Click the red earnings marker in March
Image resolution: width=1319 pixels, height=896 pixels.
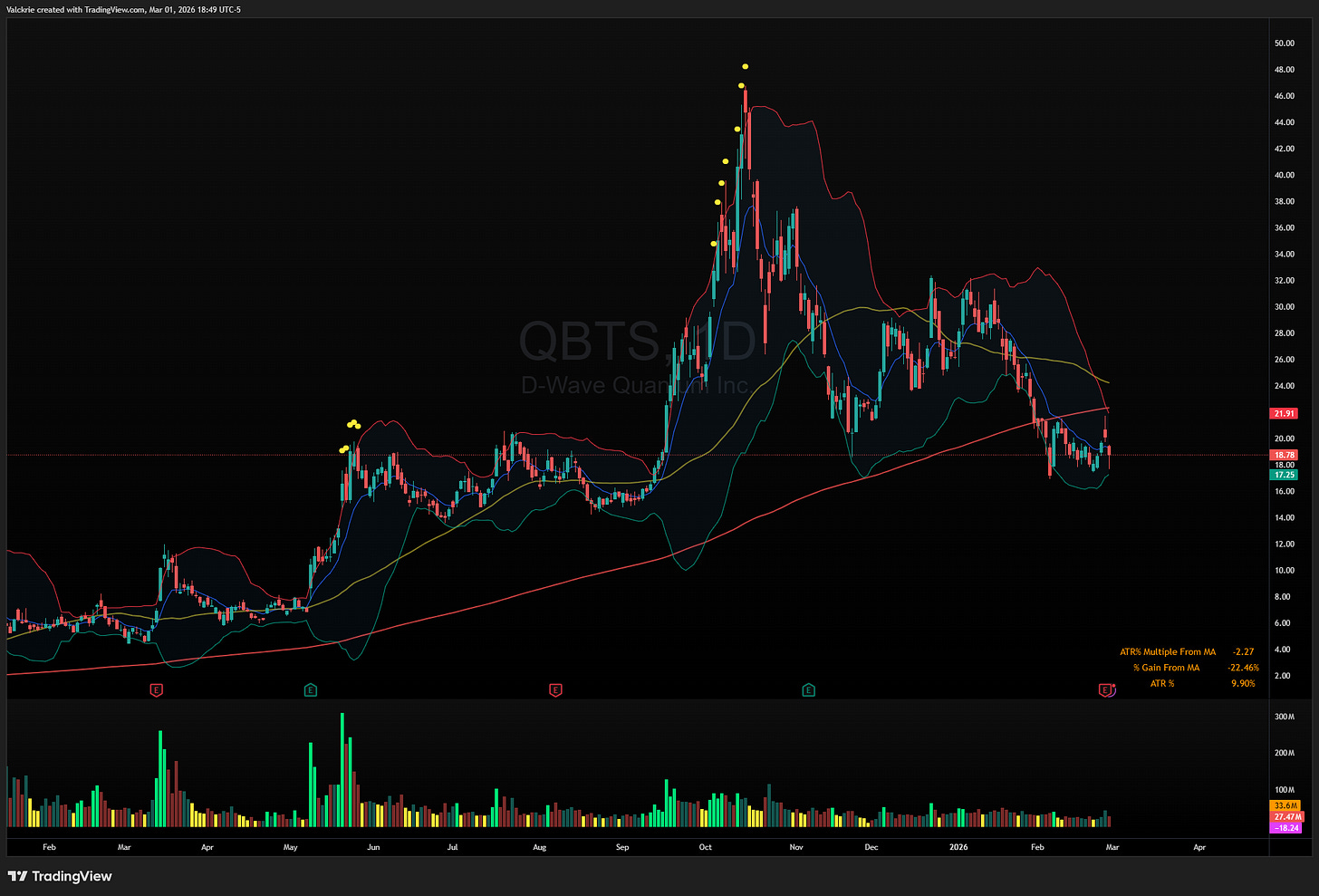coord(157,690)
